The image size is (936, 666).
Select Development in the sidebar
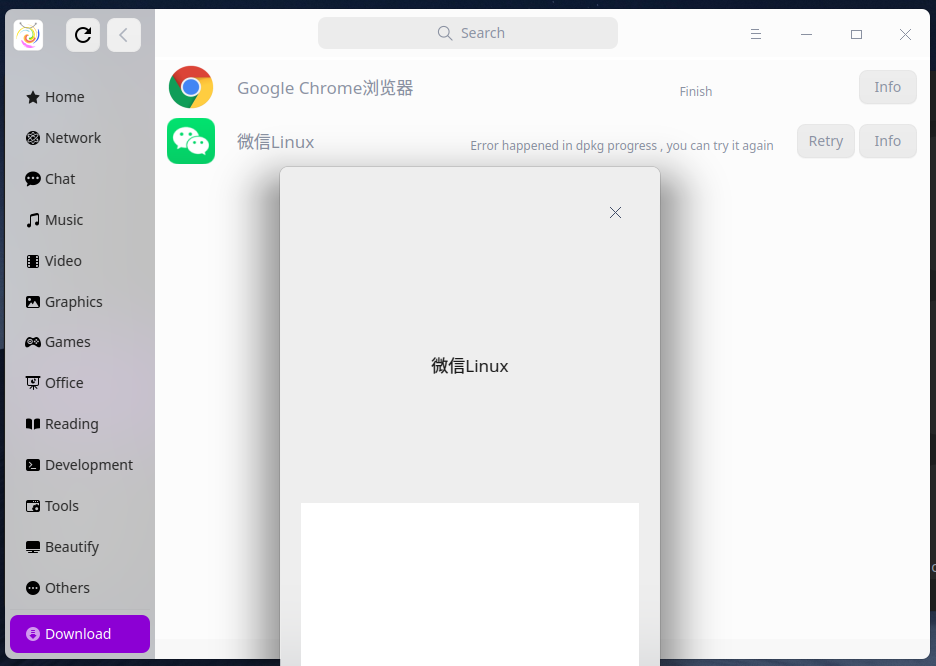point(80,465)
